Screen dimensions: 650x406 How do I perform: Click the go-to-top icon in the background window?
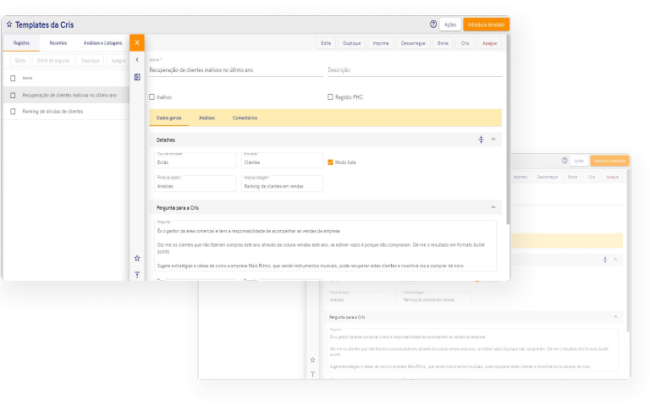313,374
